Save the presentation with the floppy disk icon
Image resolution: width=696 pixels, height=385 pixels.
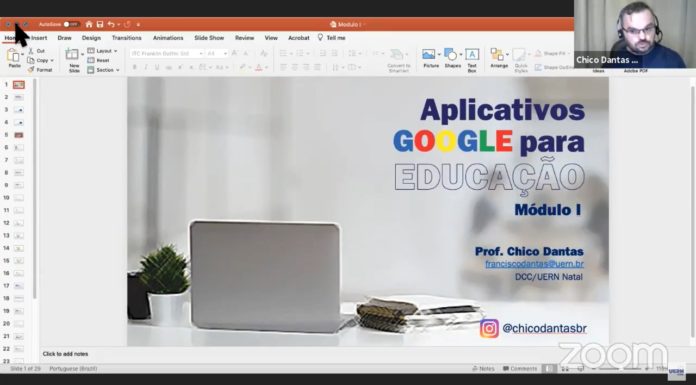point(100,24)
